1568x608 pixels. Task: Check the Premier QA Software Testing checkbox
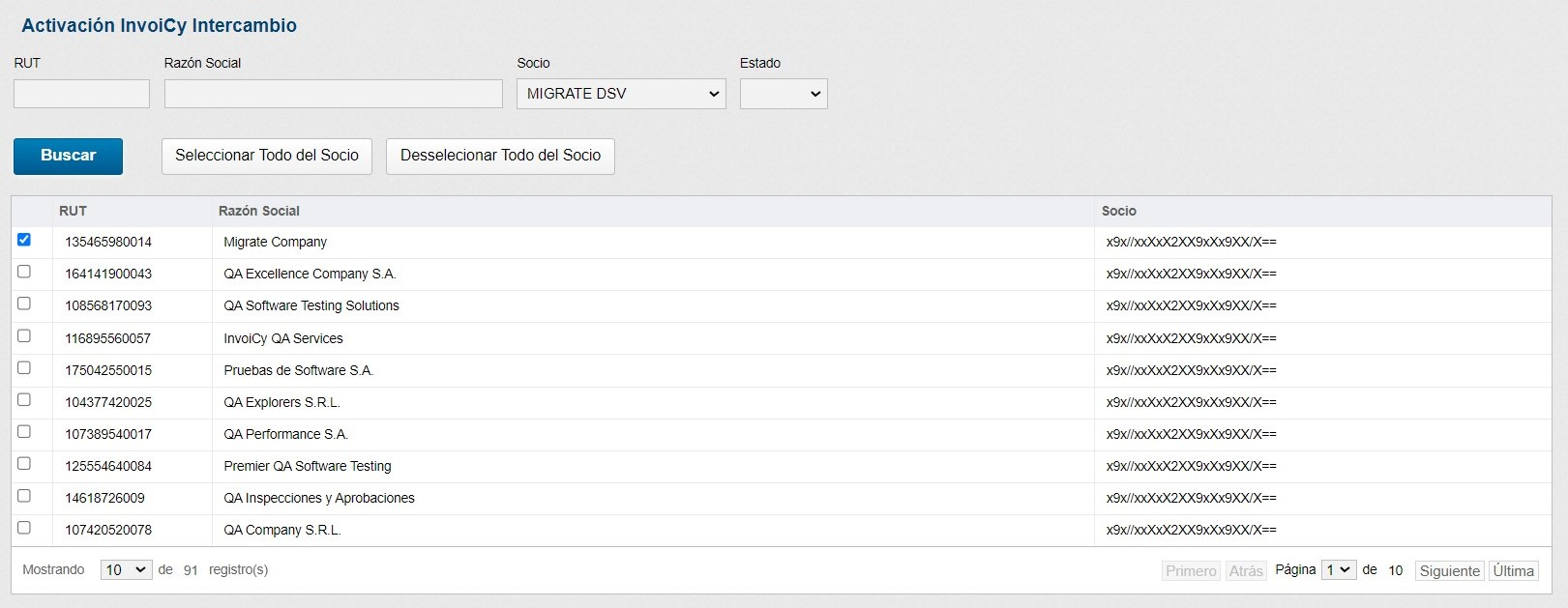24,464
